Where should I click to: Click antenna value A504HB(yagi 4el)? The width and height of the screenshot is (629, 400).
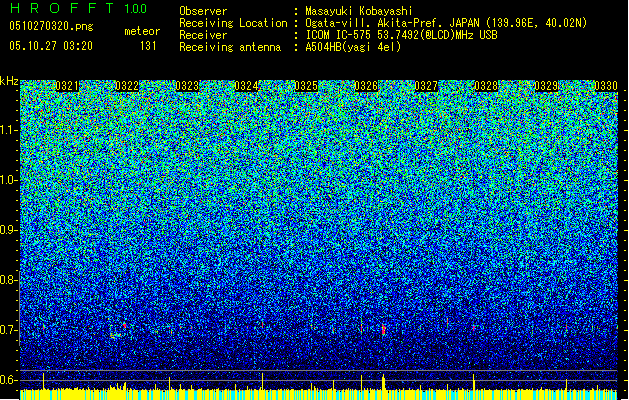tap(353, 47)
